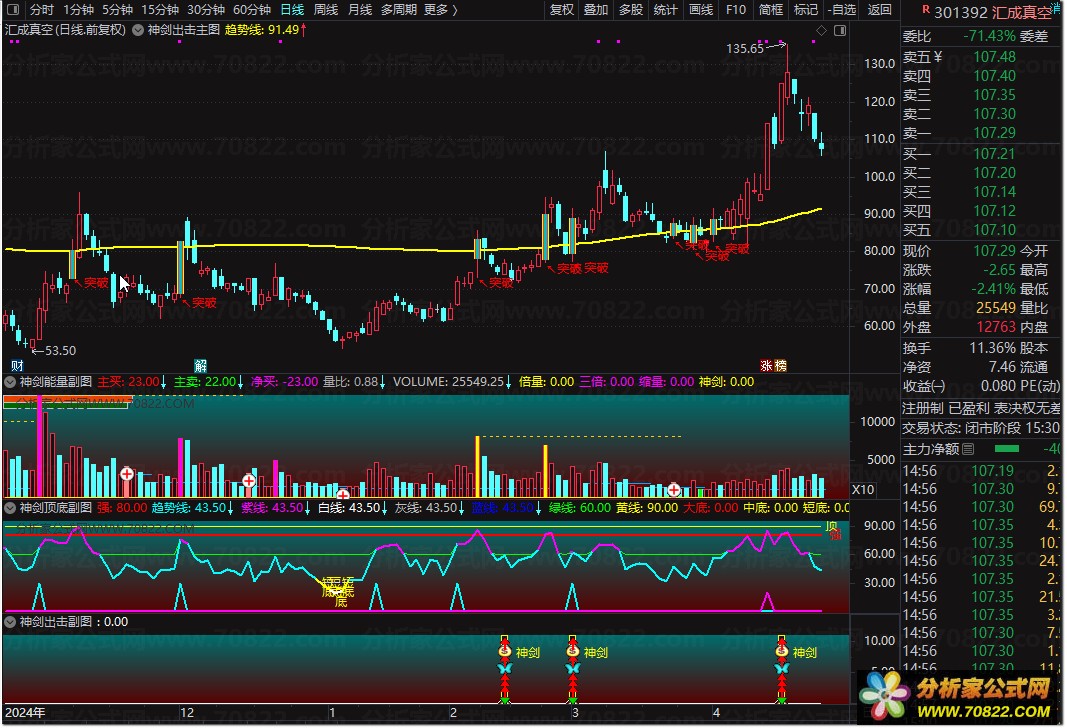
Task: Click the 2024年 label on the time axis
Action: click(x=25, y=713)
